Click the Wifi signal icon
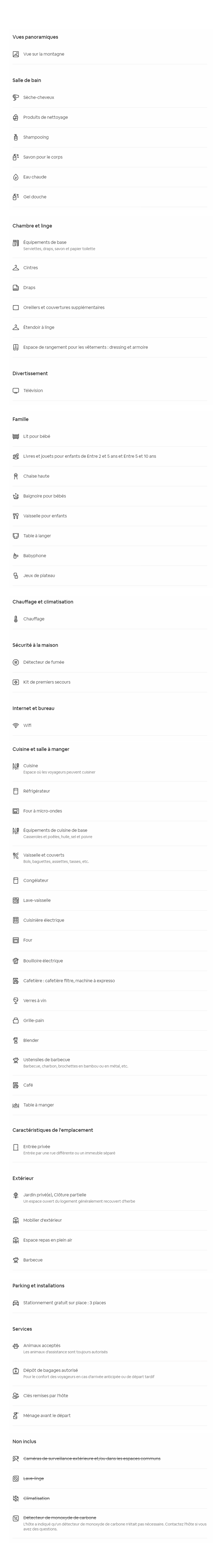220x1568 pixels. (x=16, y=726)
